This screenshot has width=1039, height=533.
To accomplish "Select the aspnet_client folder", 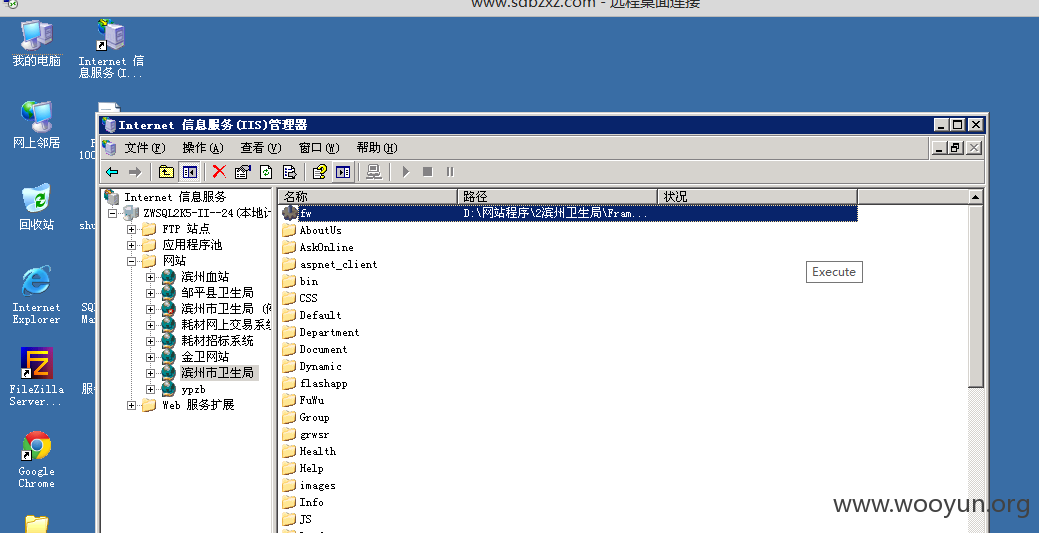I will (x=339, y=265).
